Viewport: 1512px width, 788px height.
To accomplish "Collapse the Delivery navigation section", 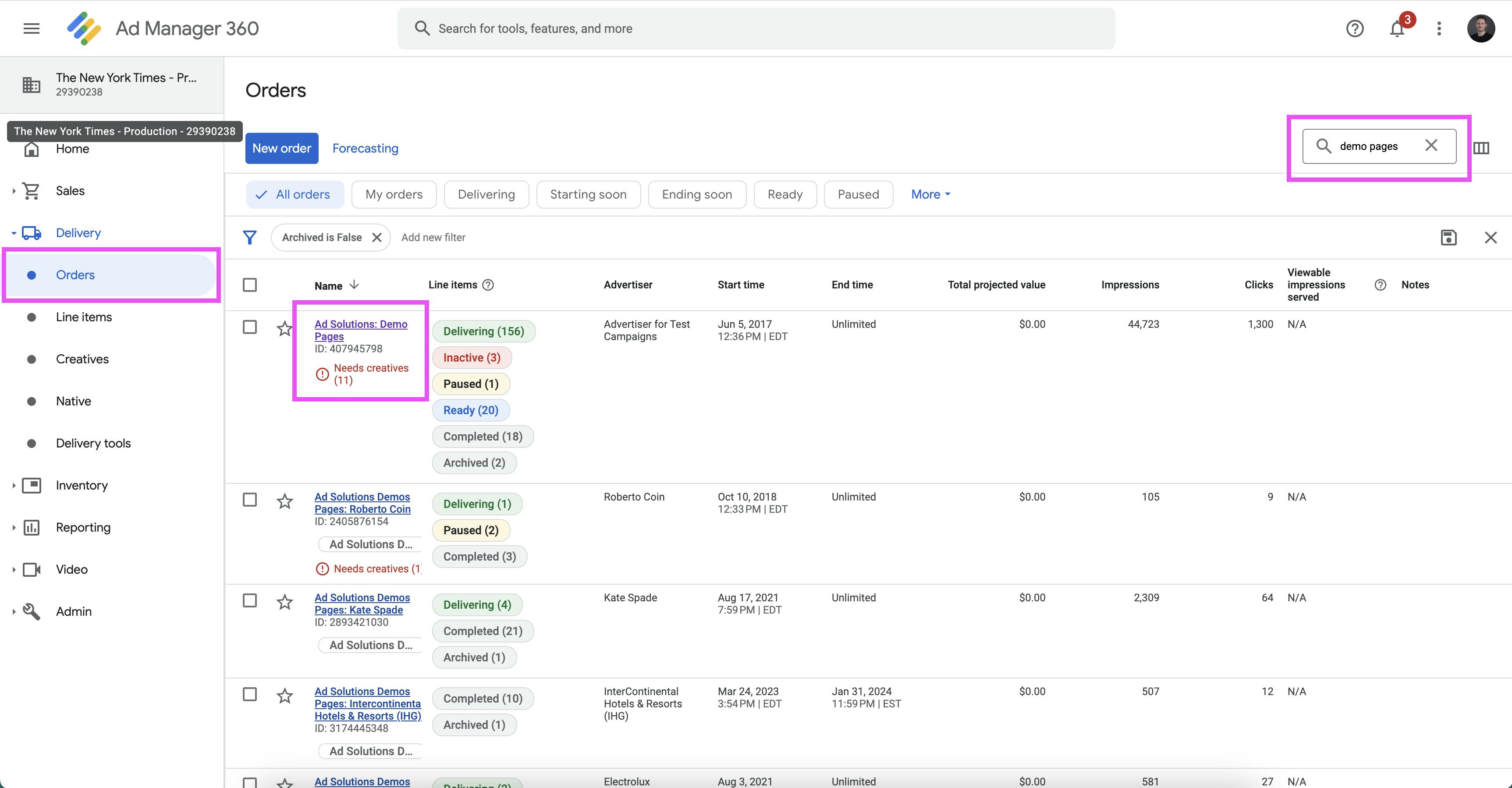I will tap(14, 233).
